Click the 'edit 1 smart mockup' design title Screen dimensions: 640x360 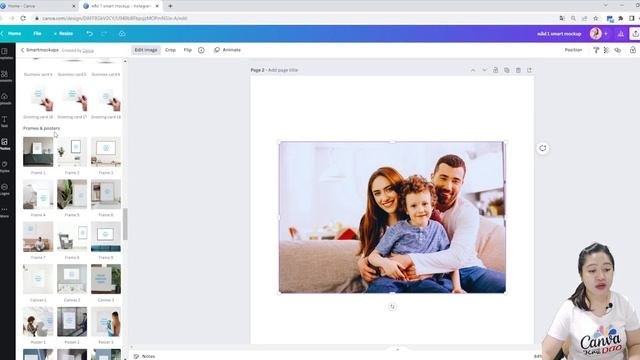(559, 33)
